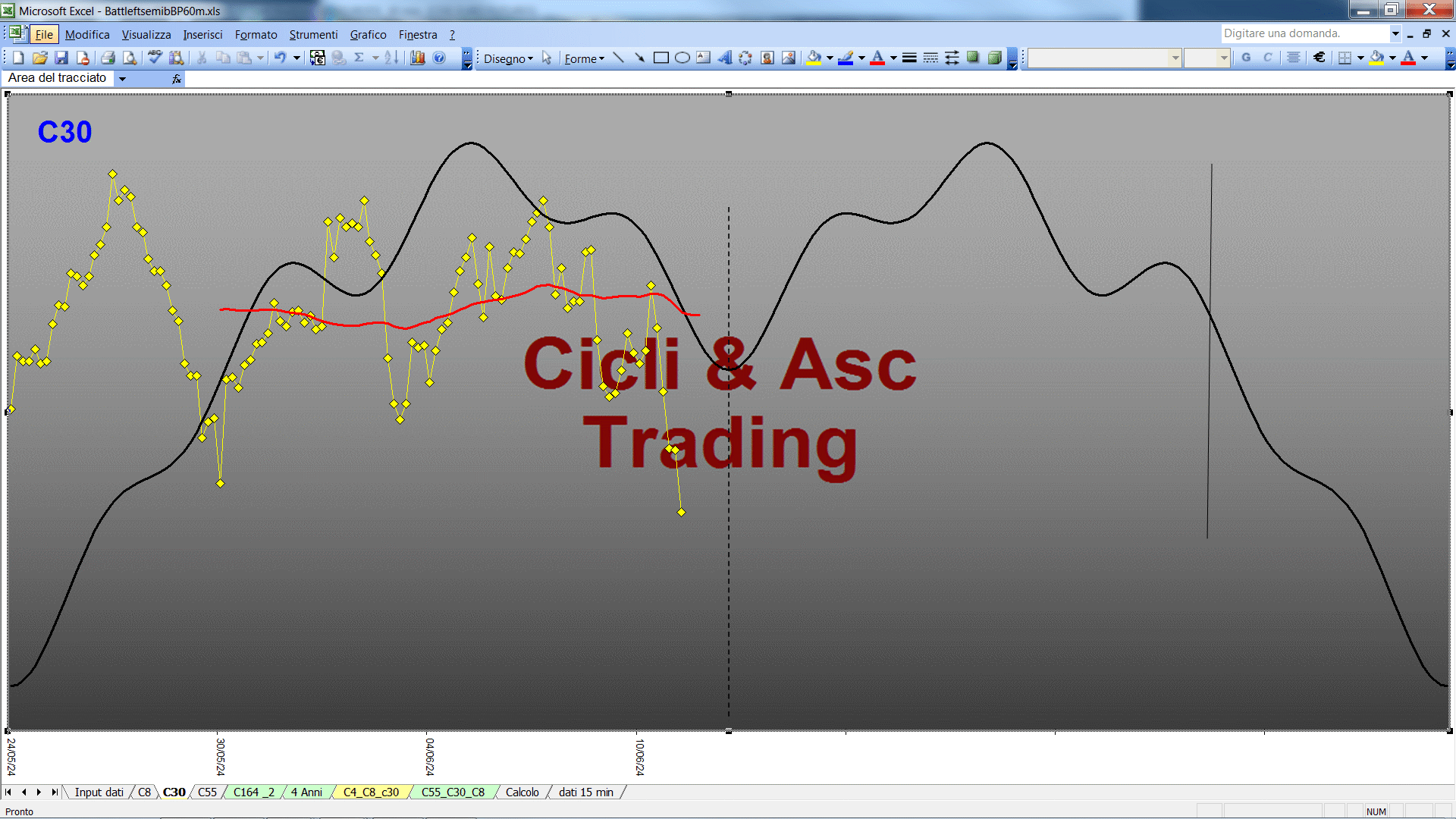This screenshot has height=819, width=1456.
Task: Go to first sheet with tab scroll button
Action: coord(8,792)
